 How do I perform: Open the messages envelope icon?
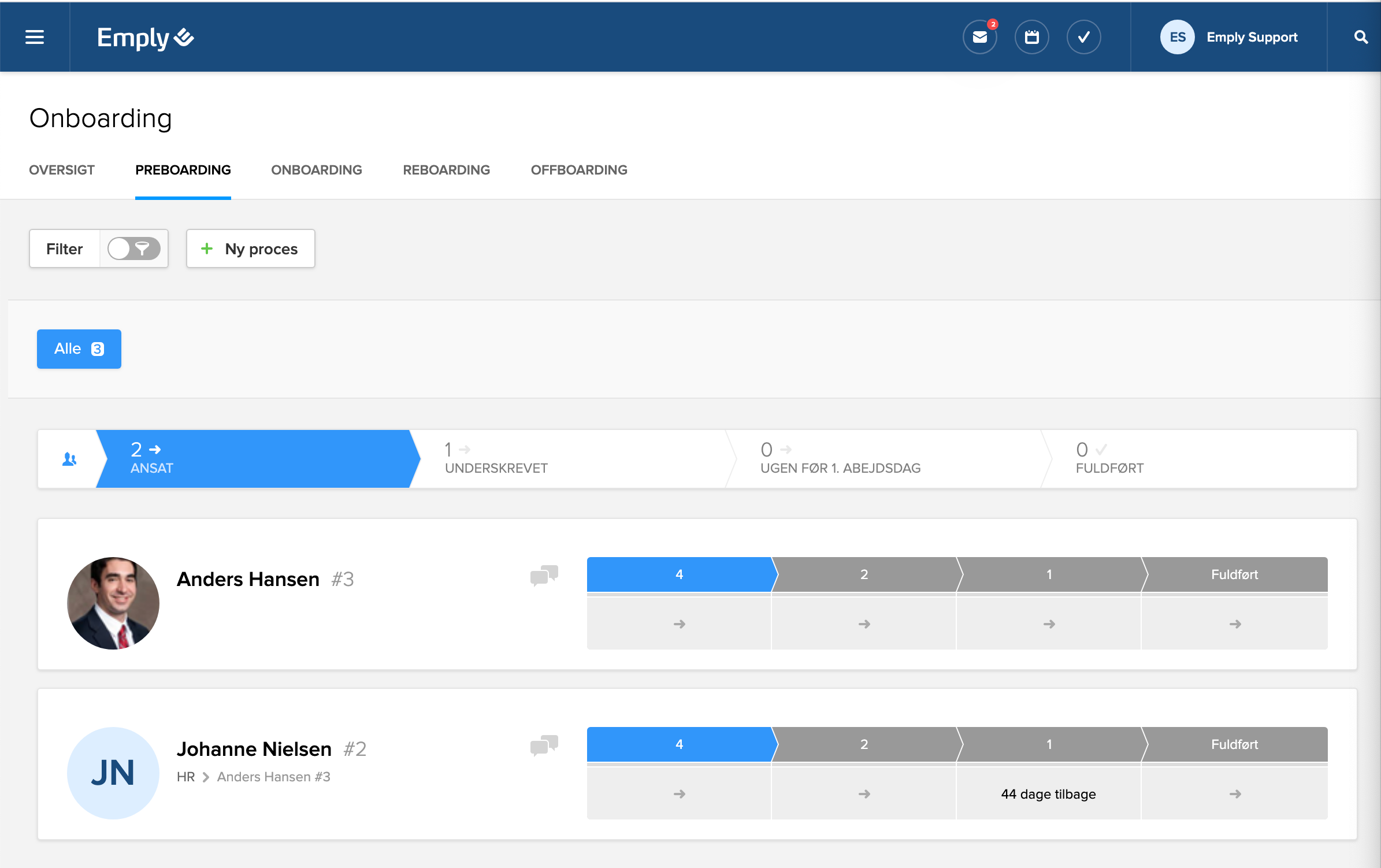(x=979, y=37)
